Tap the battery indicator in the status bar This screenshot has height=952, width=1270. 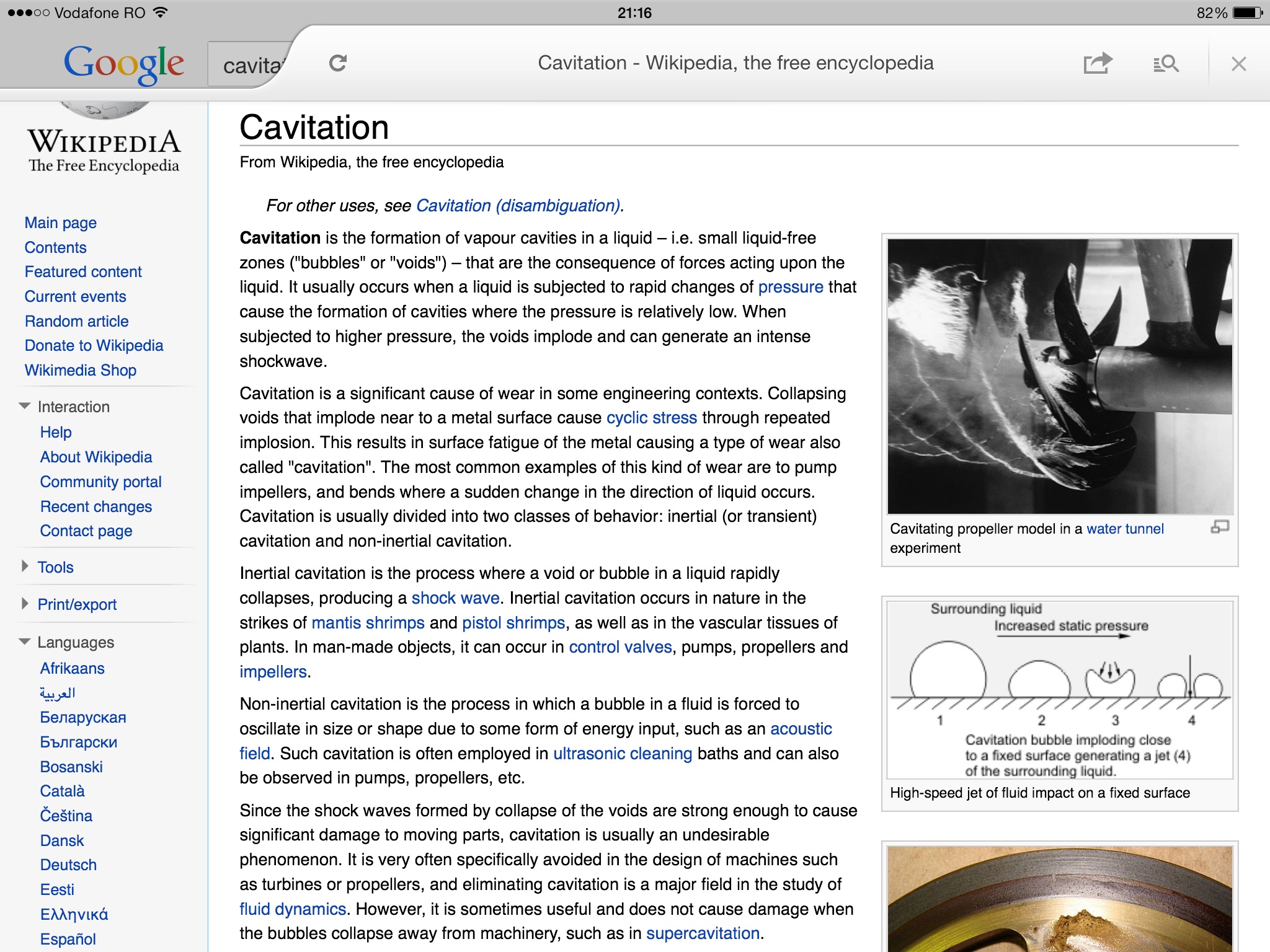click(x=1247, y=13)
